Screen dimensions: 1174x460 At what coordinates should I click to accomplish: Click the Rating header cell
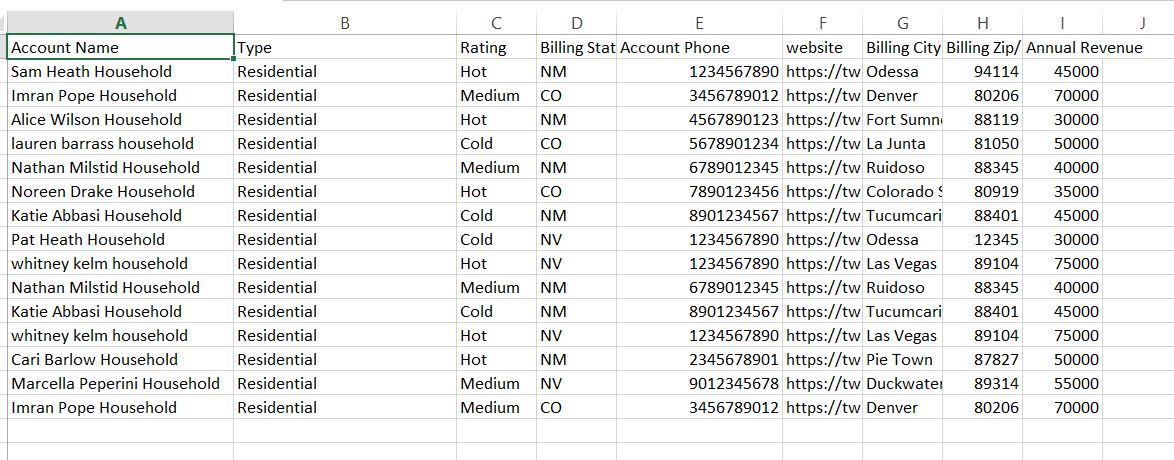click(496, 47)
